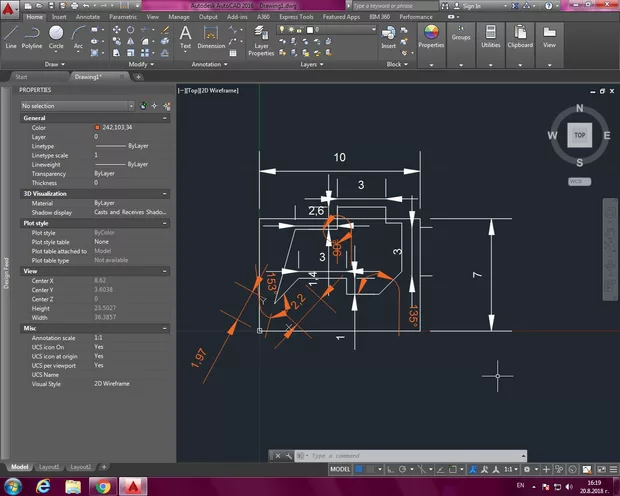This screenshot has width=620, height=496.
Task: Toggle Quick Select in Properties palette
Action: [164, 105]
